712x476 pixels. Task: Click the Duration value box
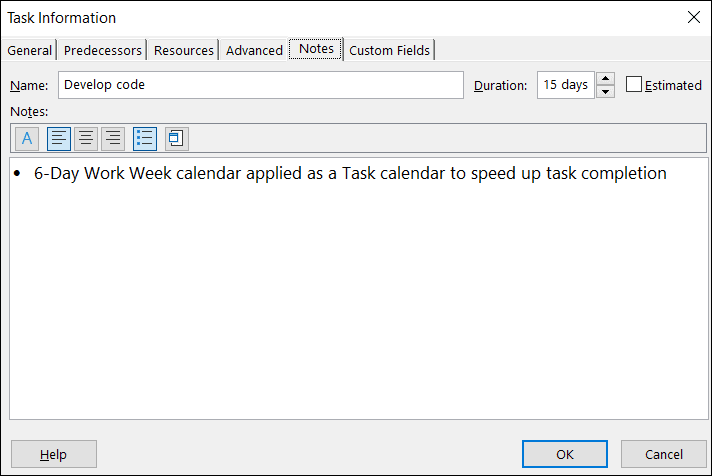[x=566, y=85]
